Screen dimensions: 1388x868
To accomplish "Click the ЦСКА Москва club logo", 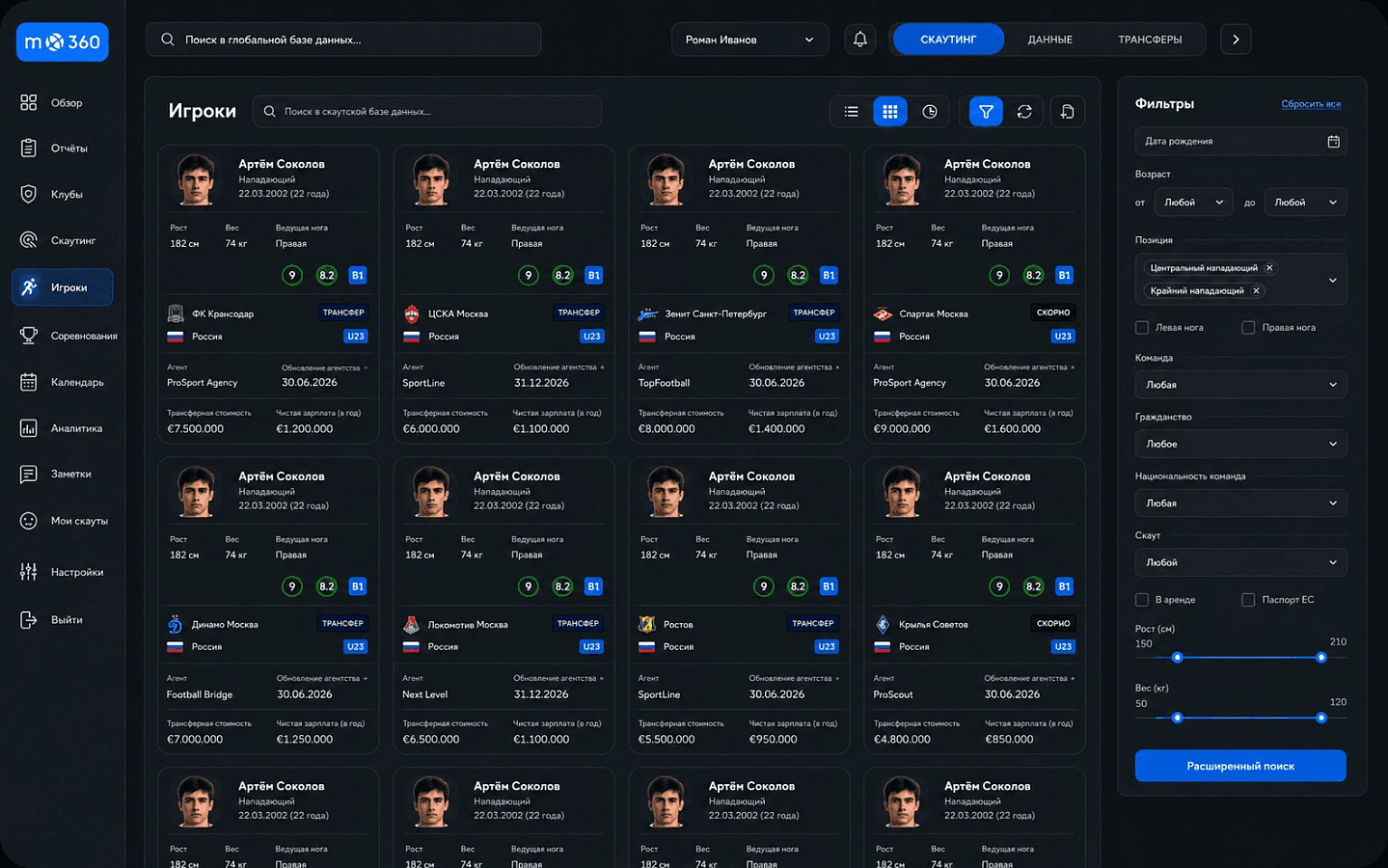I will pos(412,313).
